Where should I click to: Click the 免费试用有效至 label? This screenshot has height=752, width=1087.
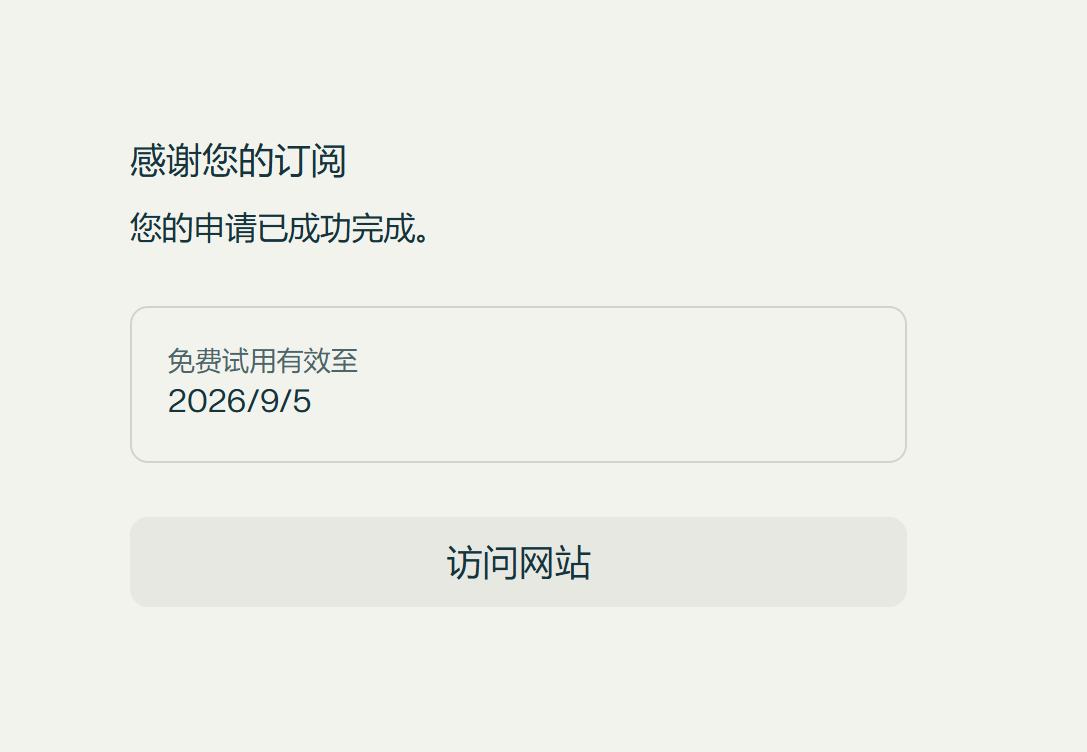262,361
